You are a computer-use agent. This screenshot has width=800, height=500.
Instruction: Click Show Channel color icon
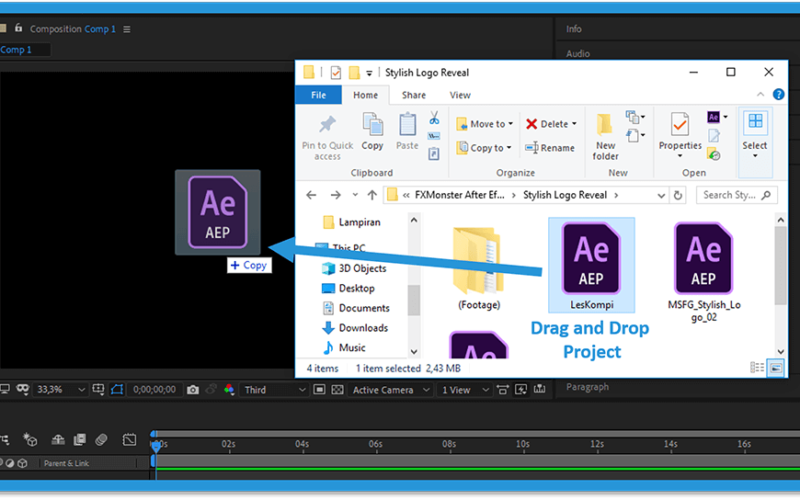229,390
